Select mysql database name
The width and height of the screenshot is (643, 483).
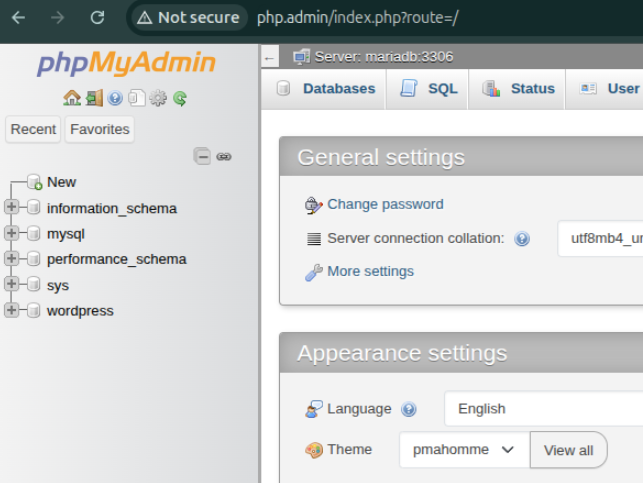tap(66, 234)
